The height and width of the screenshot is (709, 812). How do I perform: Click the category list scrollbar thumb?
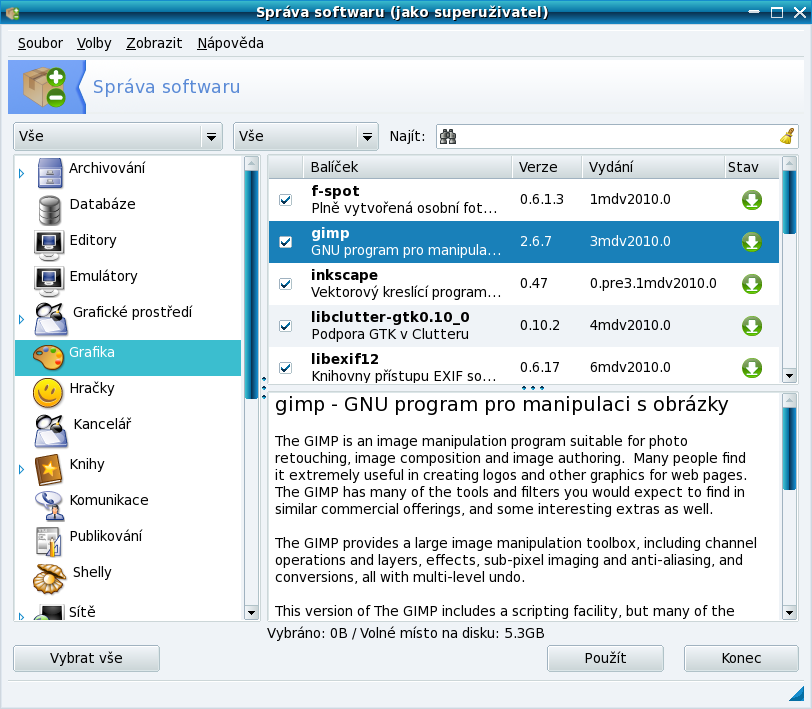[x=251, y=284]
